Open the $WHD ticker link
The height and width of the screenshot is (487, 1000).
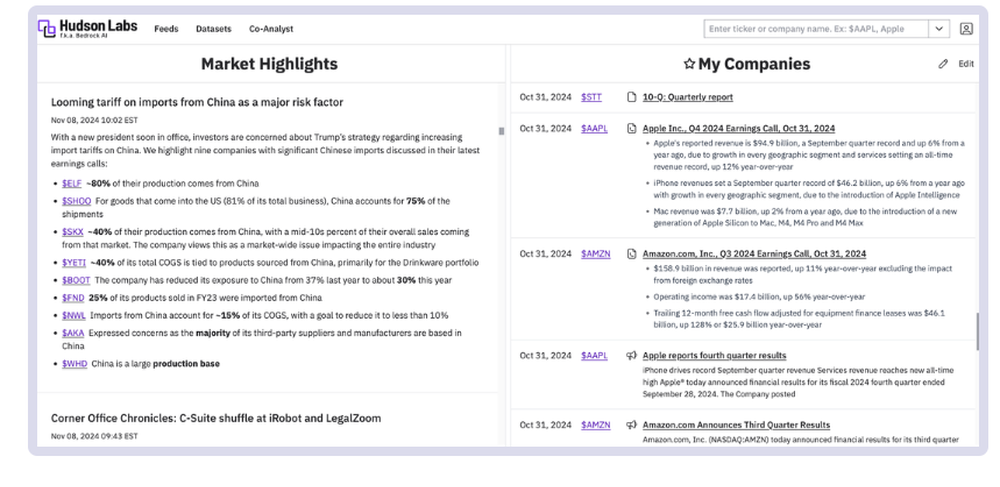pyautogui.click(x=75, y=363)
